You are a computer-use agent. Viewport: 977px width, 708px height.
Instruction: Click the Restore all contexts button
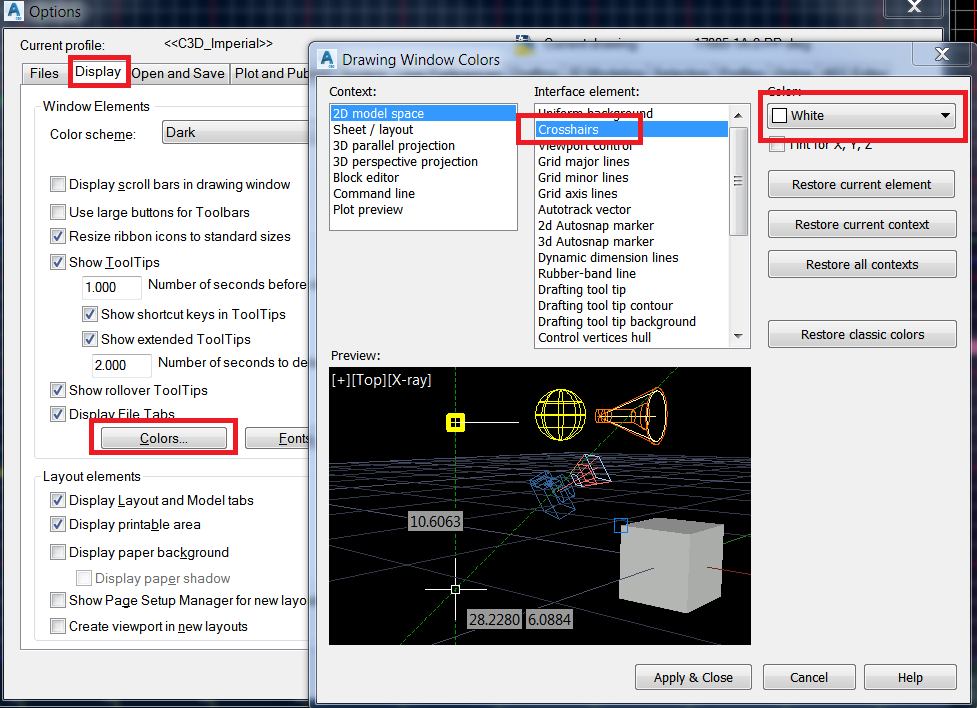click(861, 264)
